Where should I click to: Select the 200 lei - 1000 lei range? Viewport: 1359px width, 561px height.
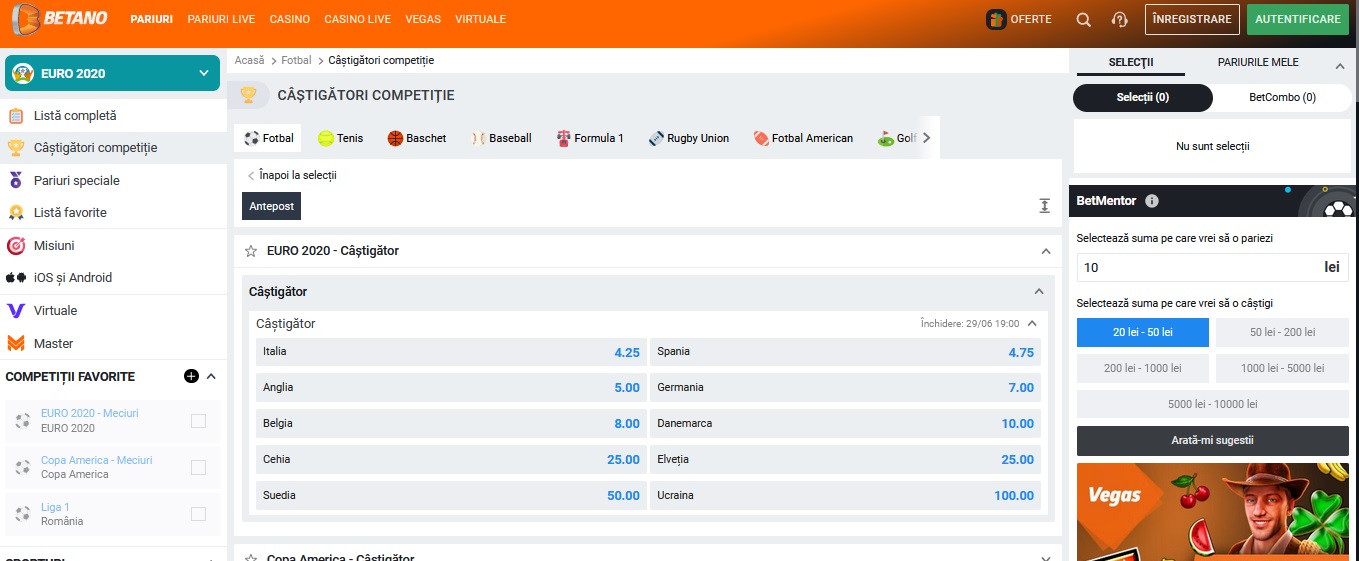pyautogui.click(x=1143, y=368)
